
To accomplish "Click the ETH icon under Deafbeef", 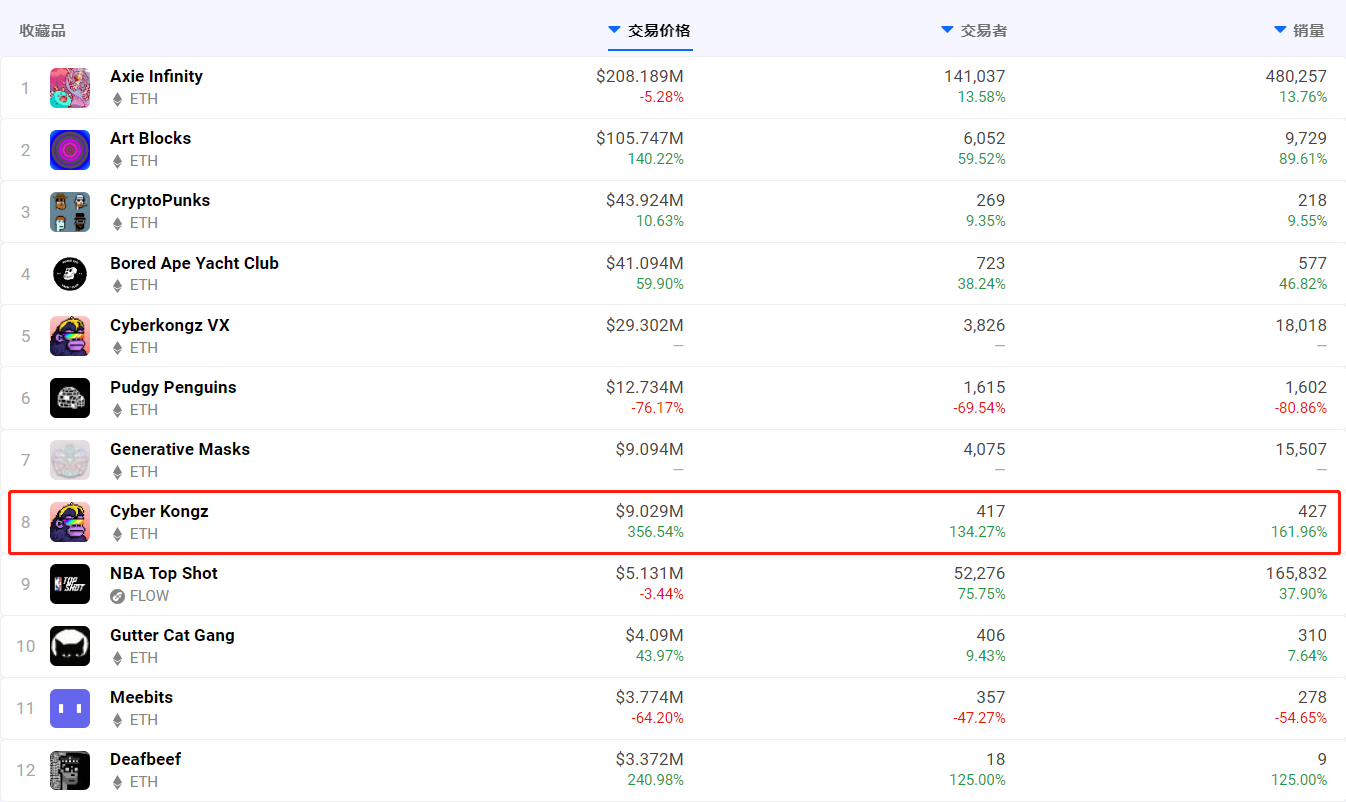I will 117,782.
